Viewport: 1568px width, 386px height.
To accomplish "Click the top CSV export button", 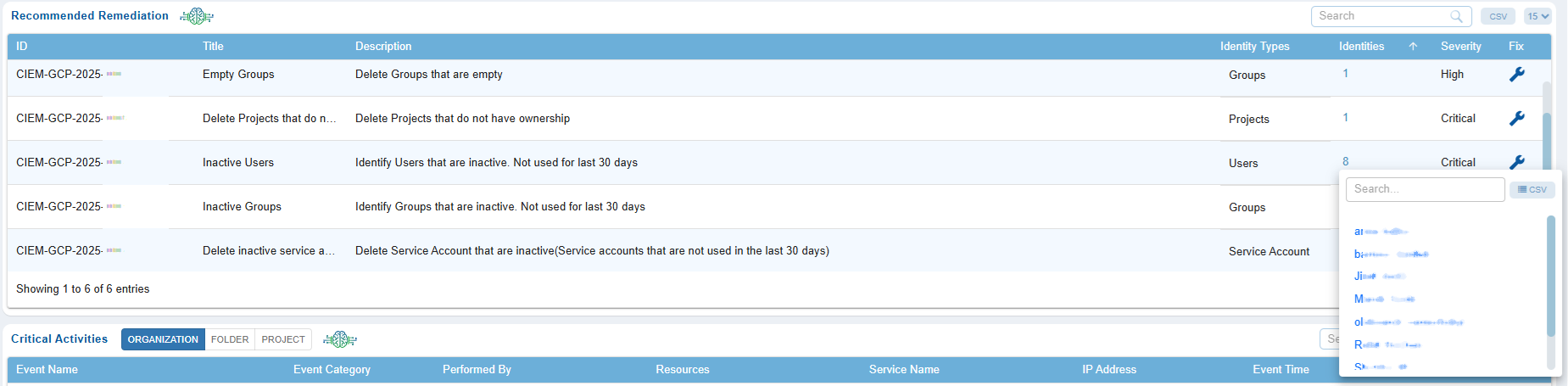I will [1498, 16].
